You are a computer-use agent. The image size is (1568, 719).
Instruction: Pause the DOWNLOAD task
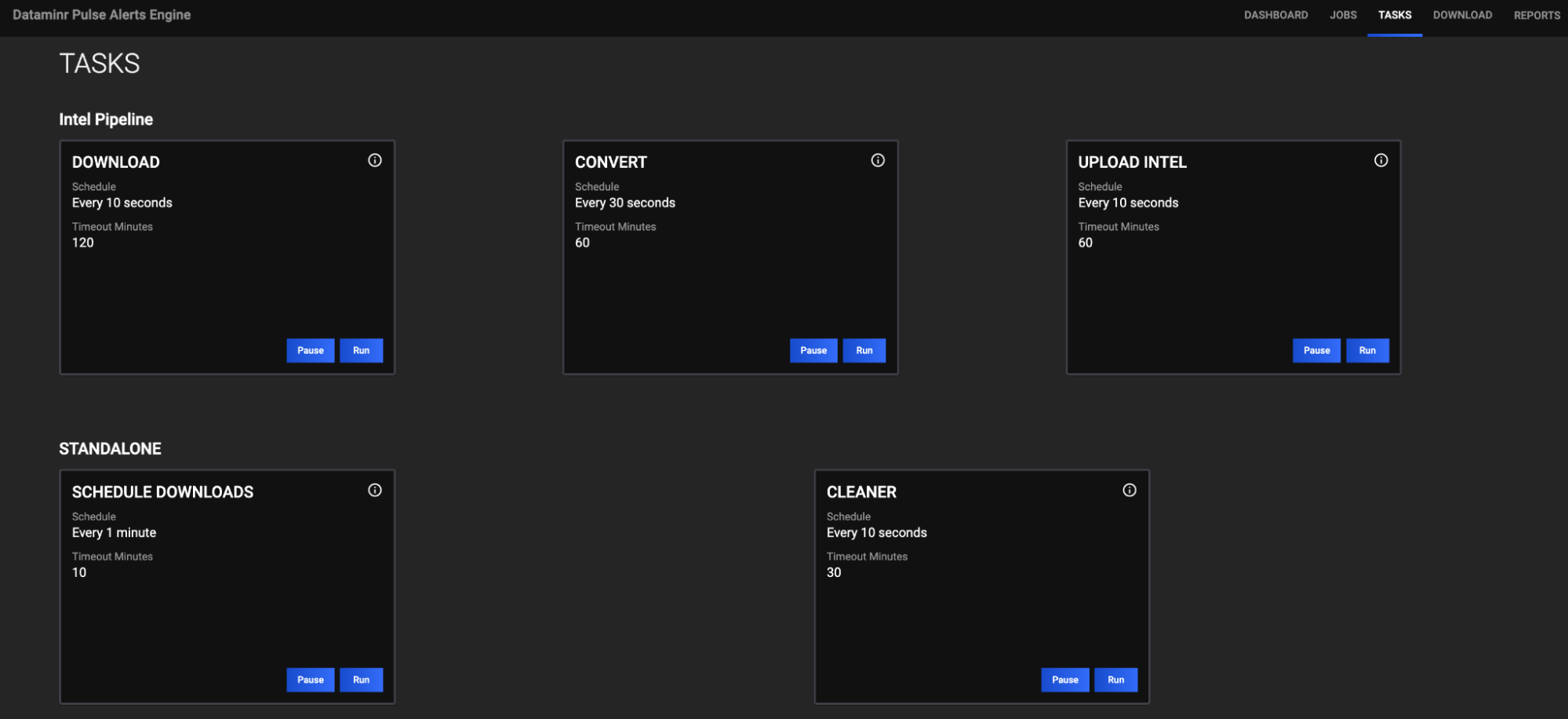[311, 350]
